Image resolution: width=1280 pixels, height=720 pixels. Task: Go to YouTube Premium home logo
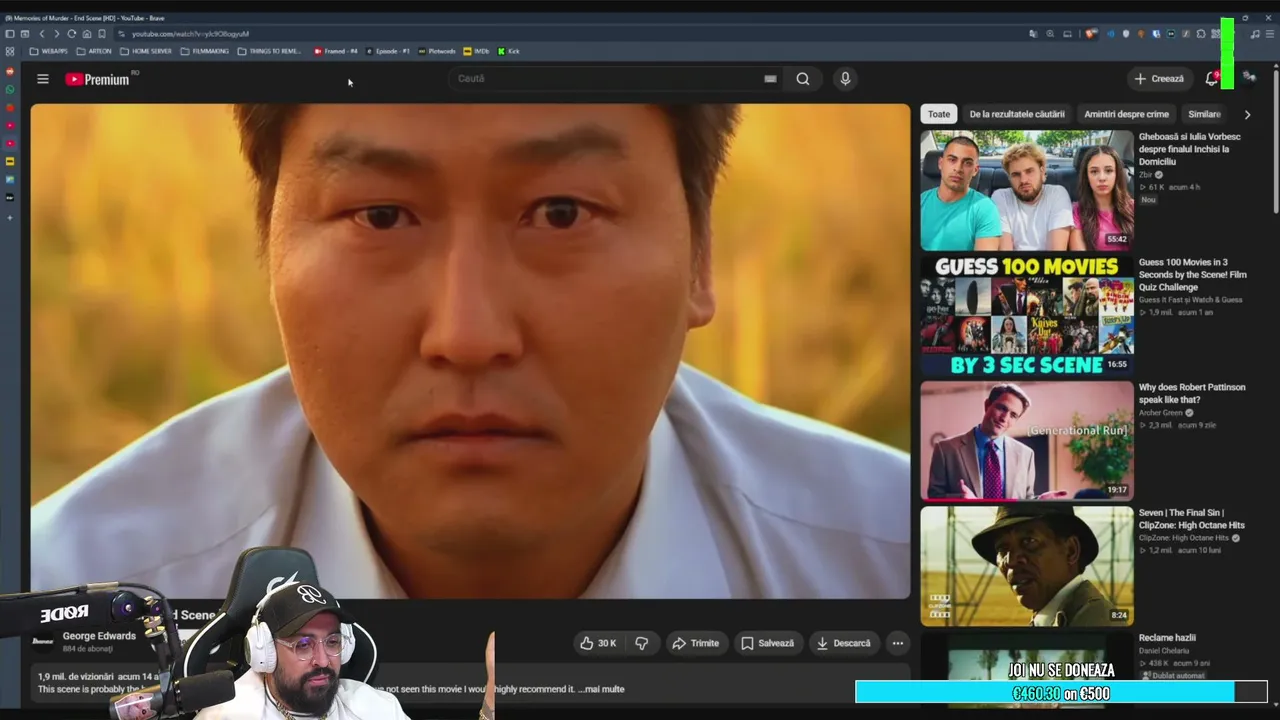[x=98, y=79]
